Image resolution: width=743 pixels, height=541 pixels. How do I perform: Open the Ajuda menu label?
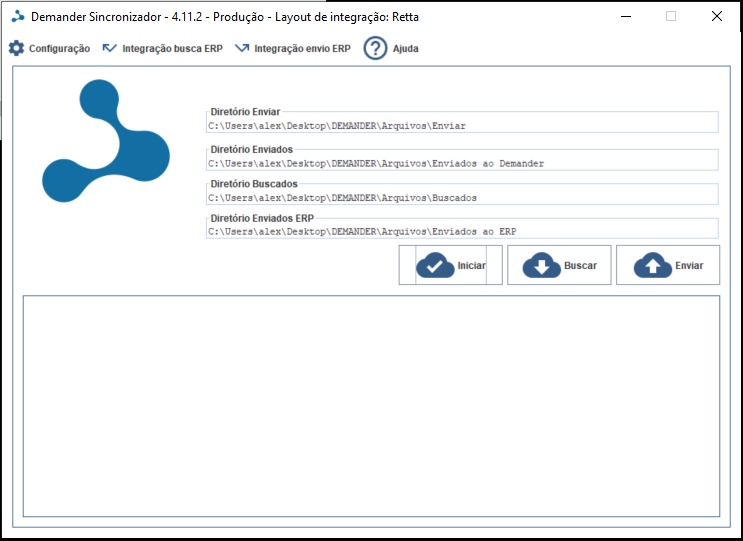pos(406,49)
